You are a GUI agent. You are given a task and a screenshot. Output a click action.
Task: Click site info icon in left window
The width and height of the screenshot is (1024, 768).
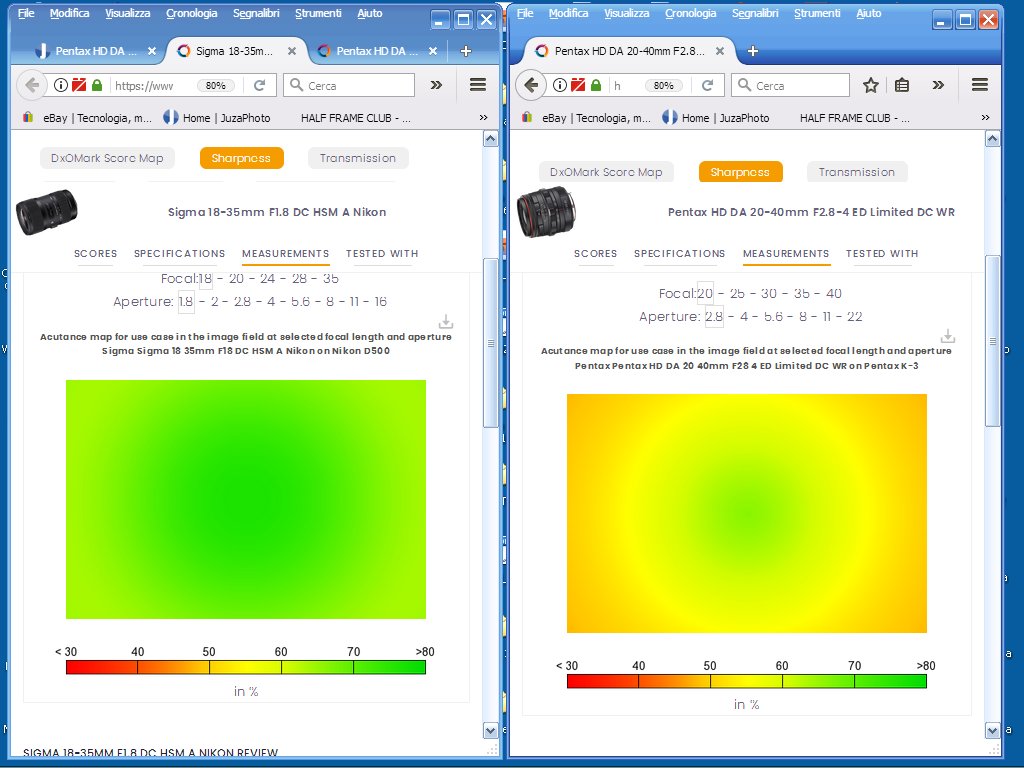61,85
